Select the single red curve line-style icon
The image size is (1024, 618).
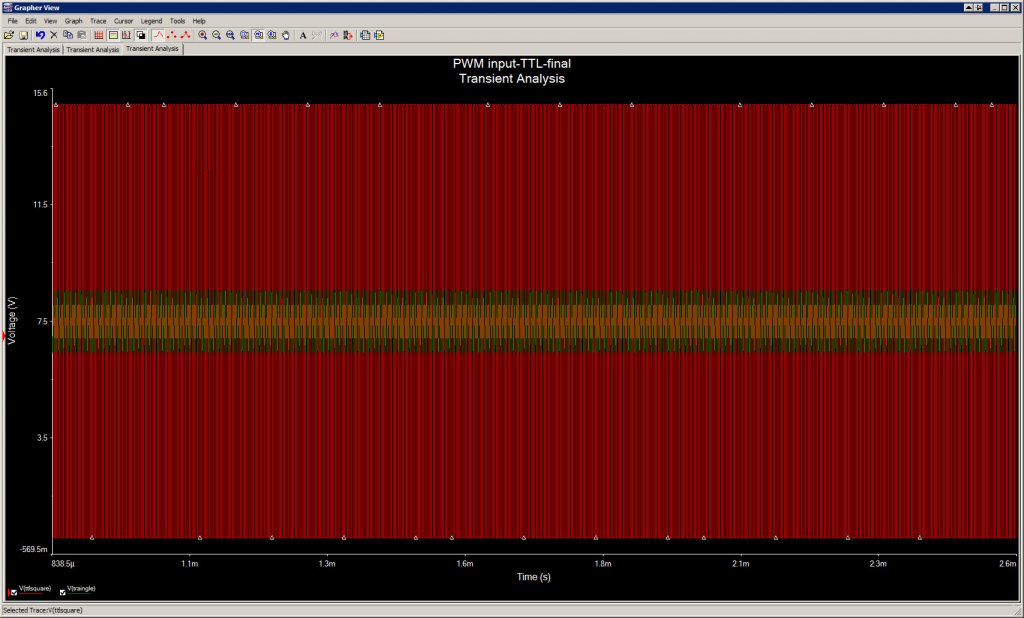click(158, 35)
